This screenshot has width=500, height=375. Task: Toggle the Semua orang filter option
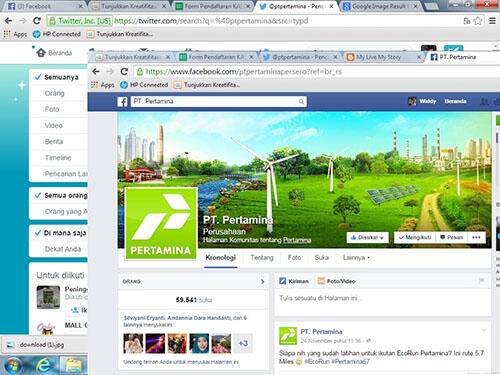61,195
